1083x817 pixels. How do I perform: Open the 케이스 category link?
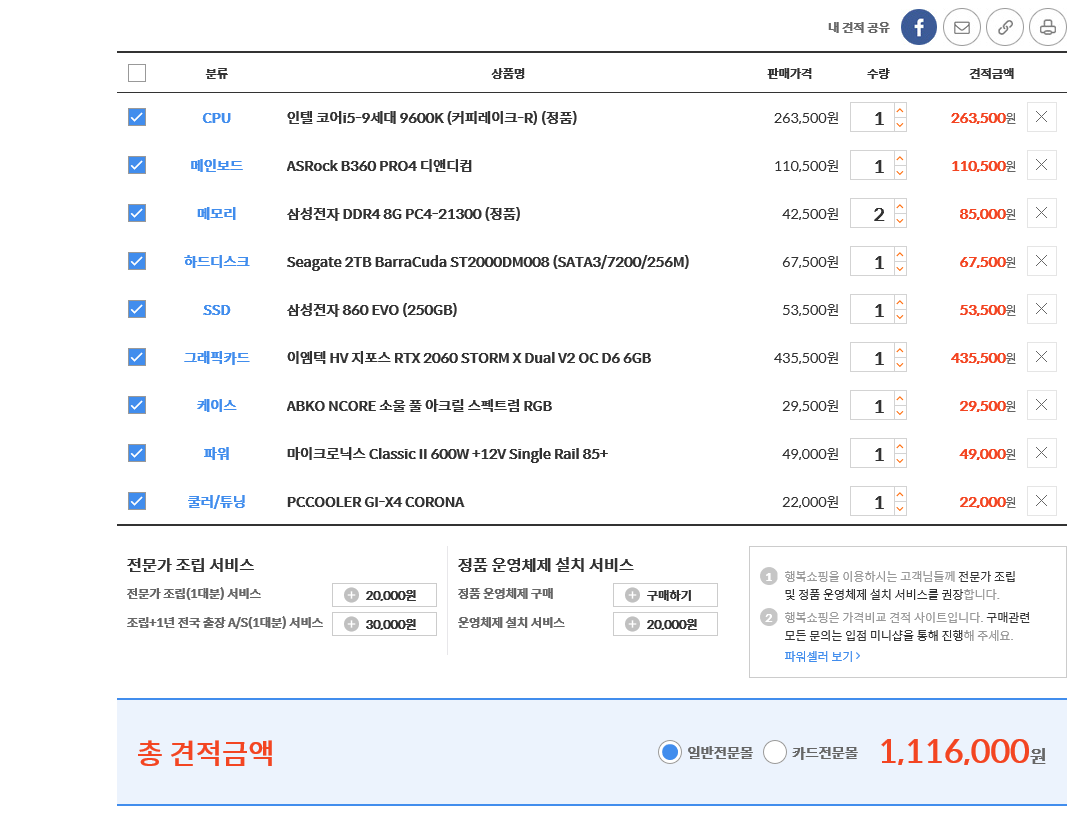pyautogui.click(x=216, y=405)
